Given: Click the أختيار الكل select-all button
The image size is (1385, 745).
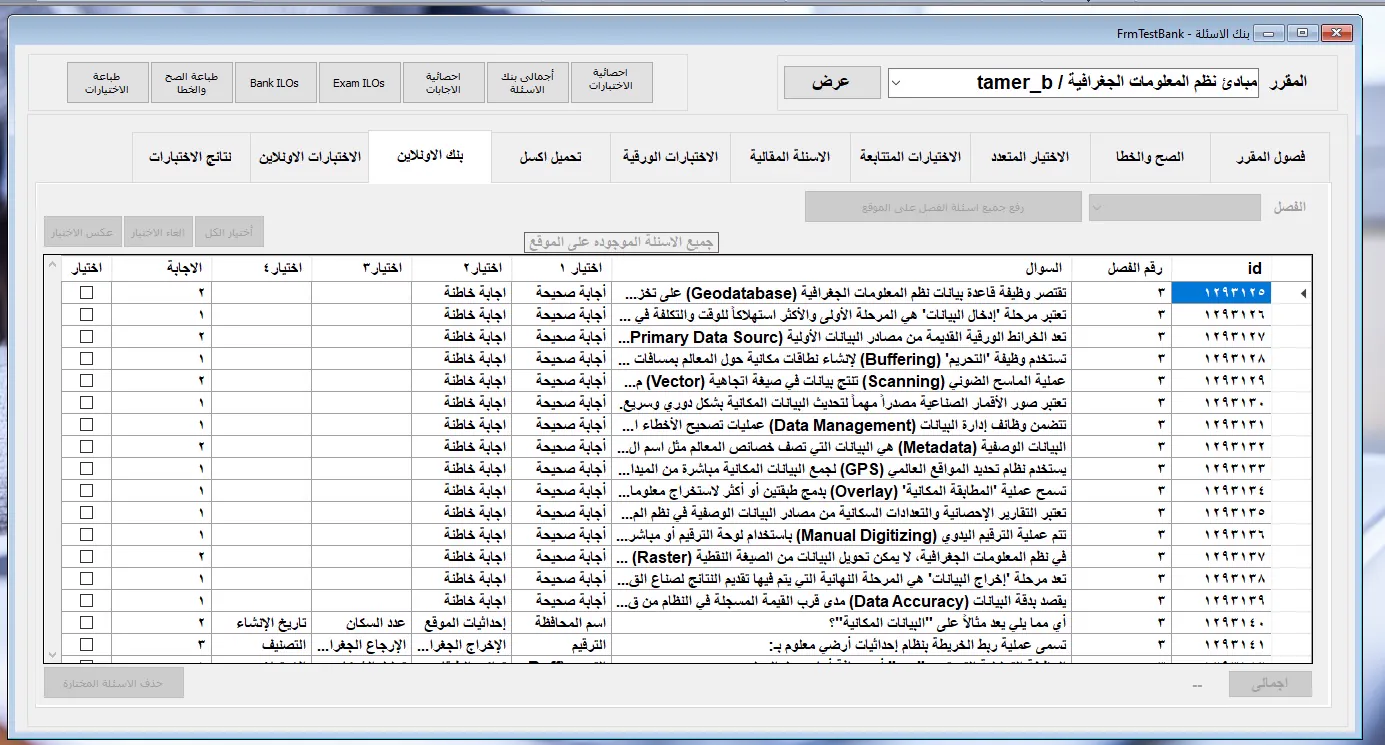Looking at the screenshot, I should tap(229, 233).
